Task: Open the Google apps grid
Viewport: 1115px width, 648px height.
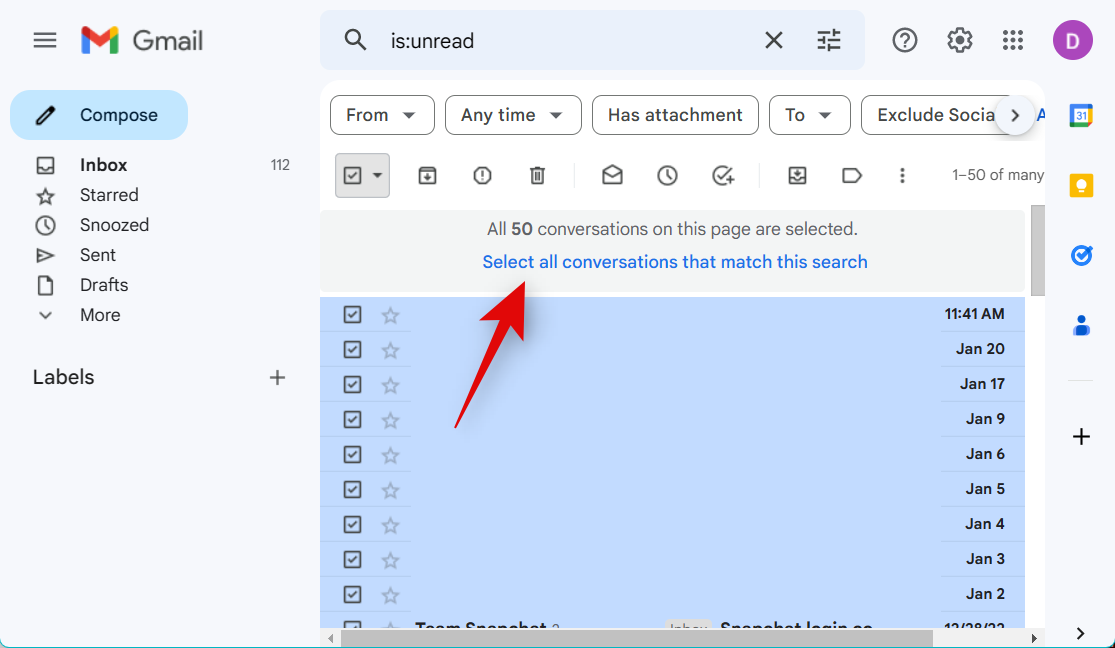Action: click(x=1013, y=40)
